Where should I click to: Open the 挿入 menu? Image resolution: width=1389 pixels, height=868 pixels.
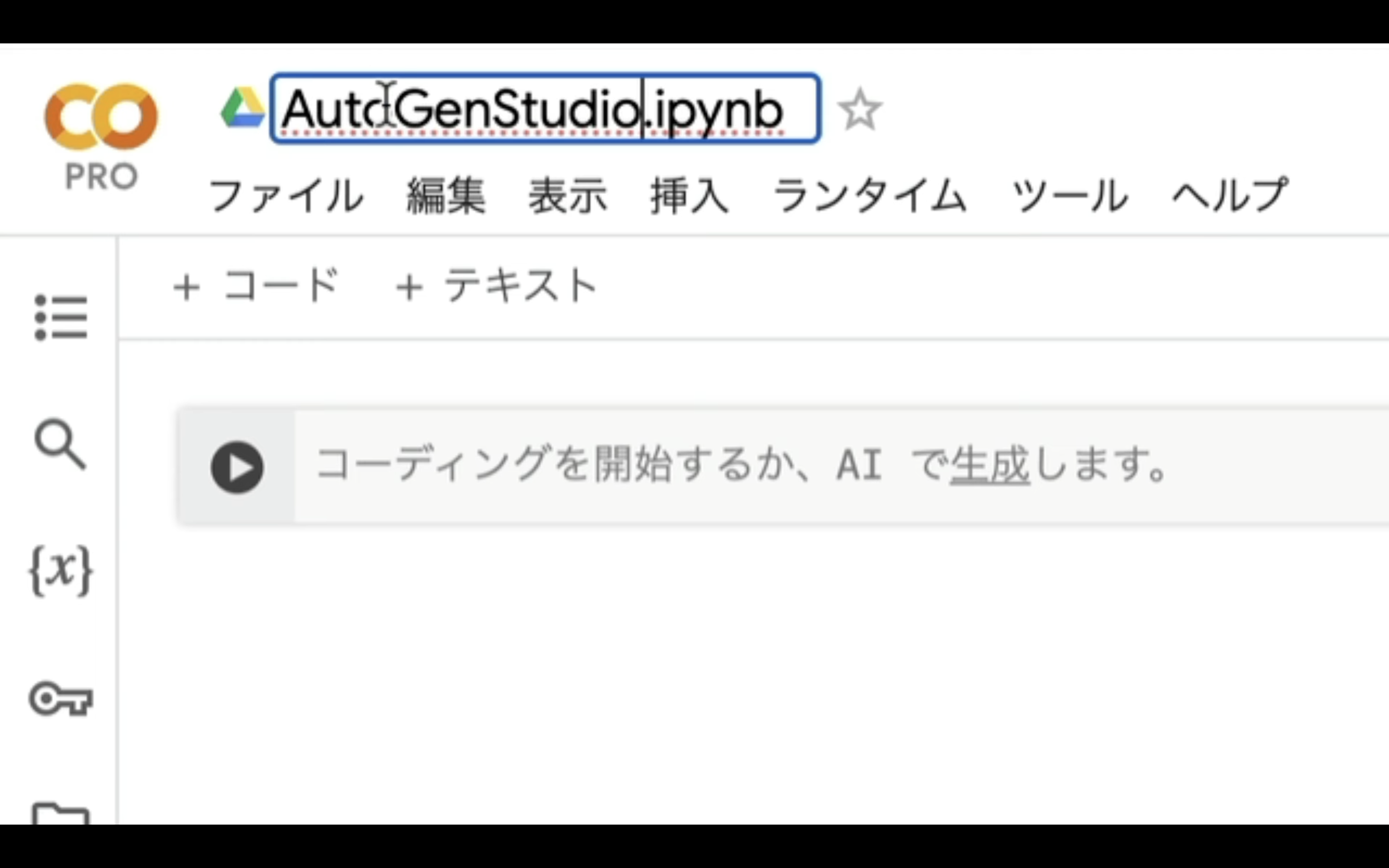point(689,196)
